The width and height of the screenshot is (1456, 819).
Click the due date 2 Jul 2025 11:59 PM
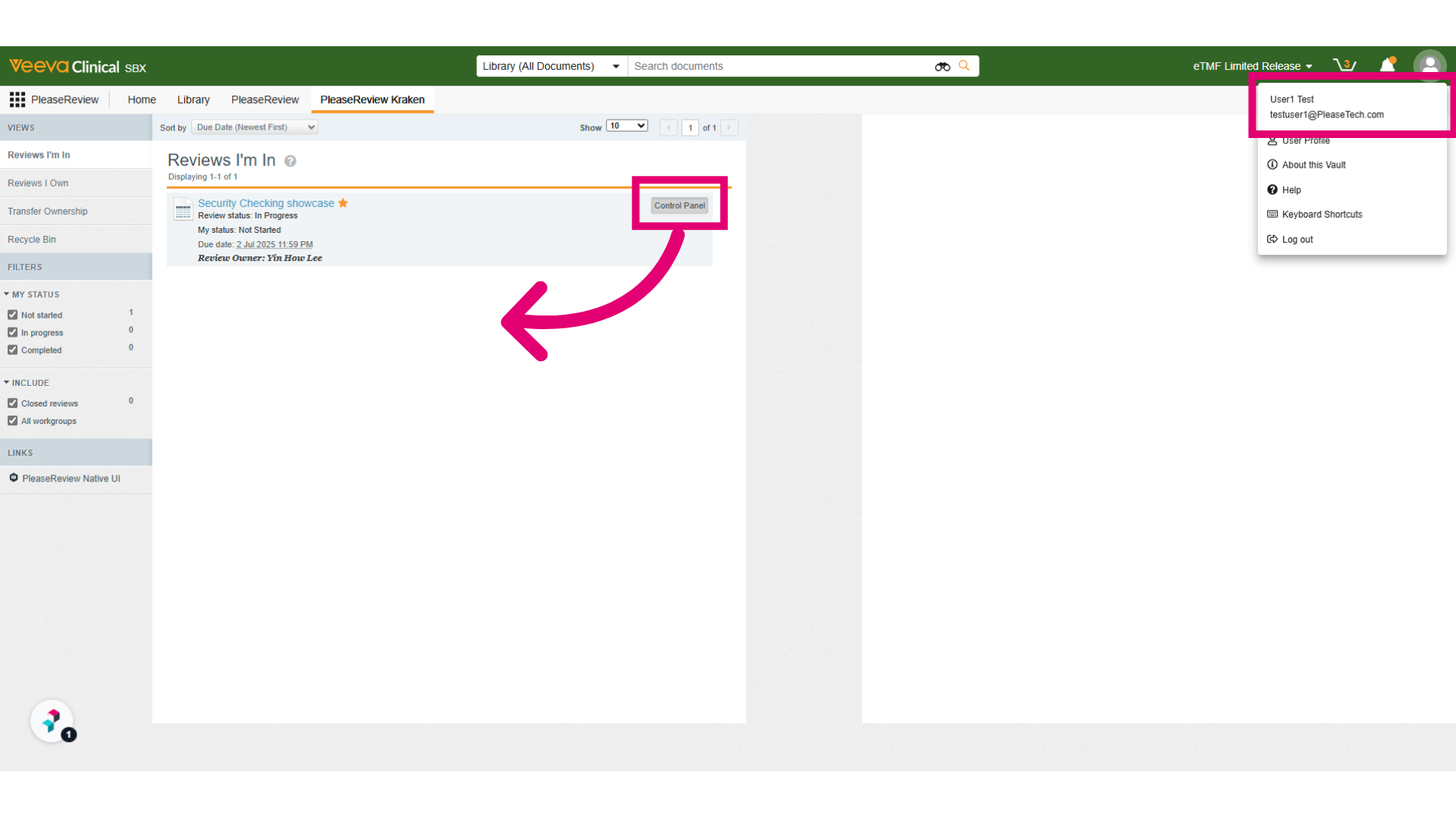pos(275,244)
